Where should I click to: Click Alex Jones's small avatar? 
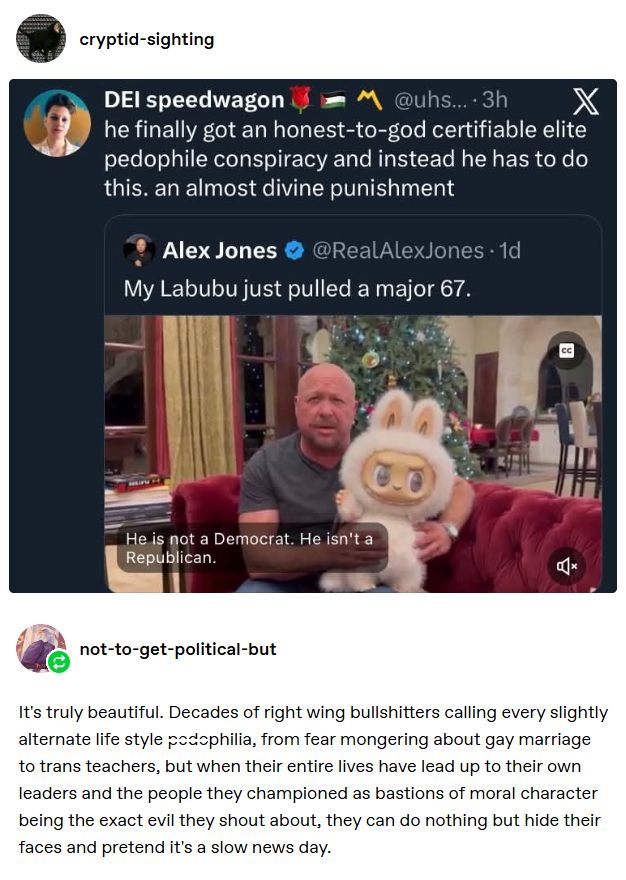(139, 250)
